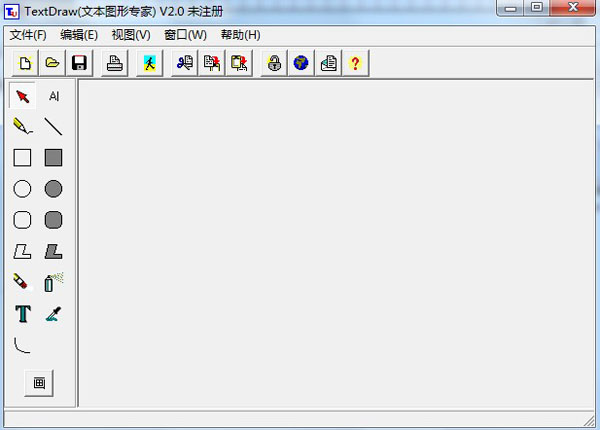
Task: Select the hollow circle tool
Action: 22,189
